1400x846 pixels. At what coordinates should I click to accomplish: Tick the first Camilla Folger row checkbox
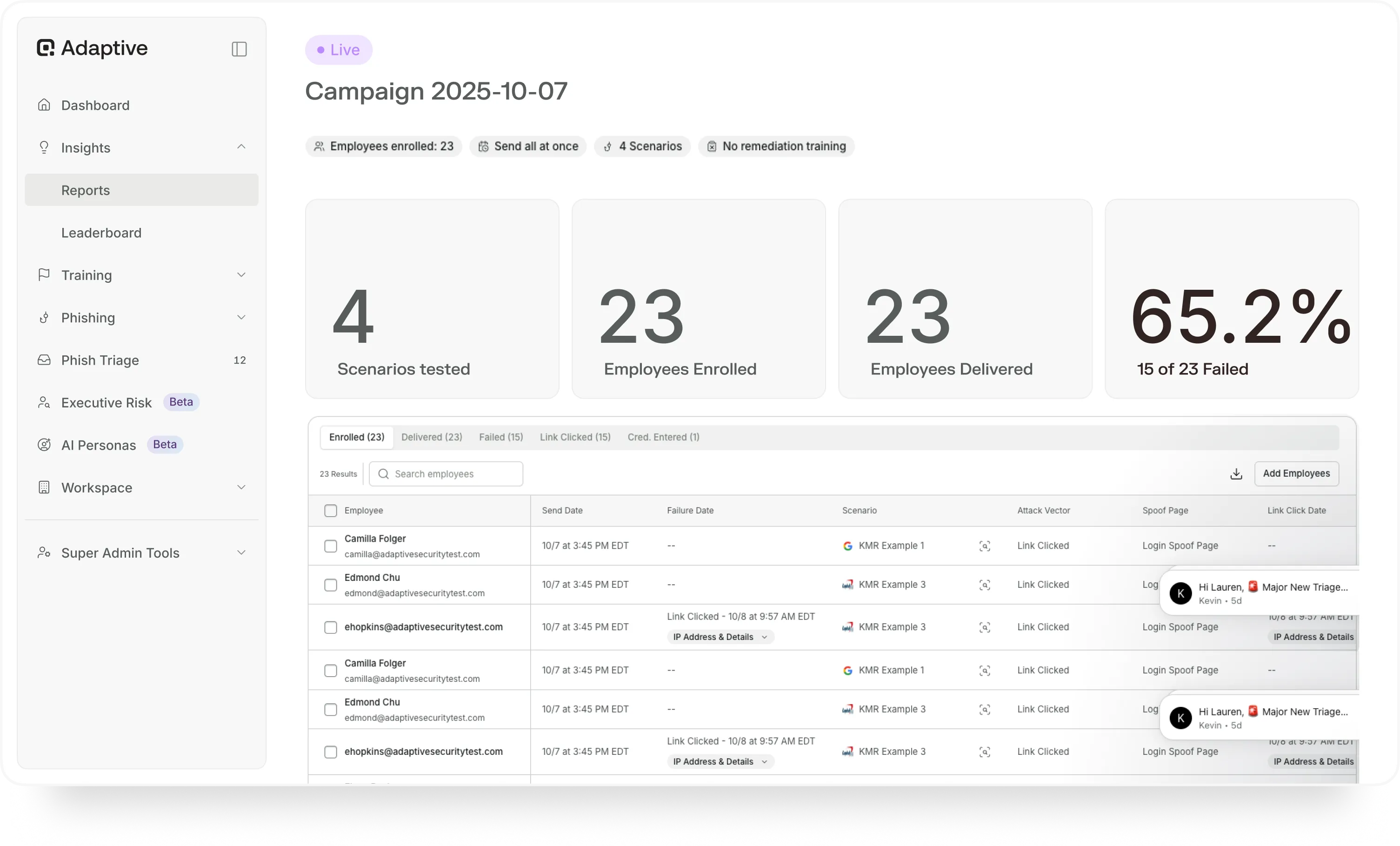coord(331,546)
